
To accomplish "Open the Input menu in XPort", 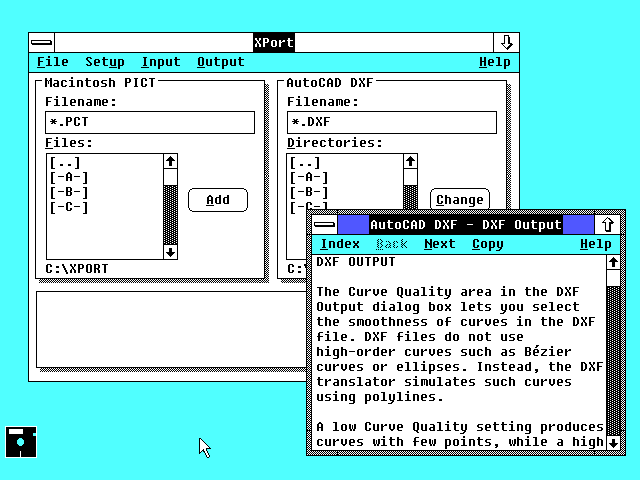I will (161, 62).
